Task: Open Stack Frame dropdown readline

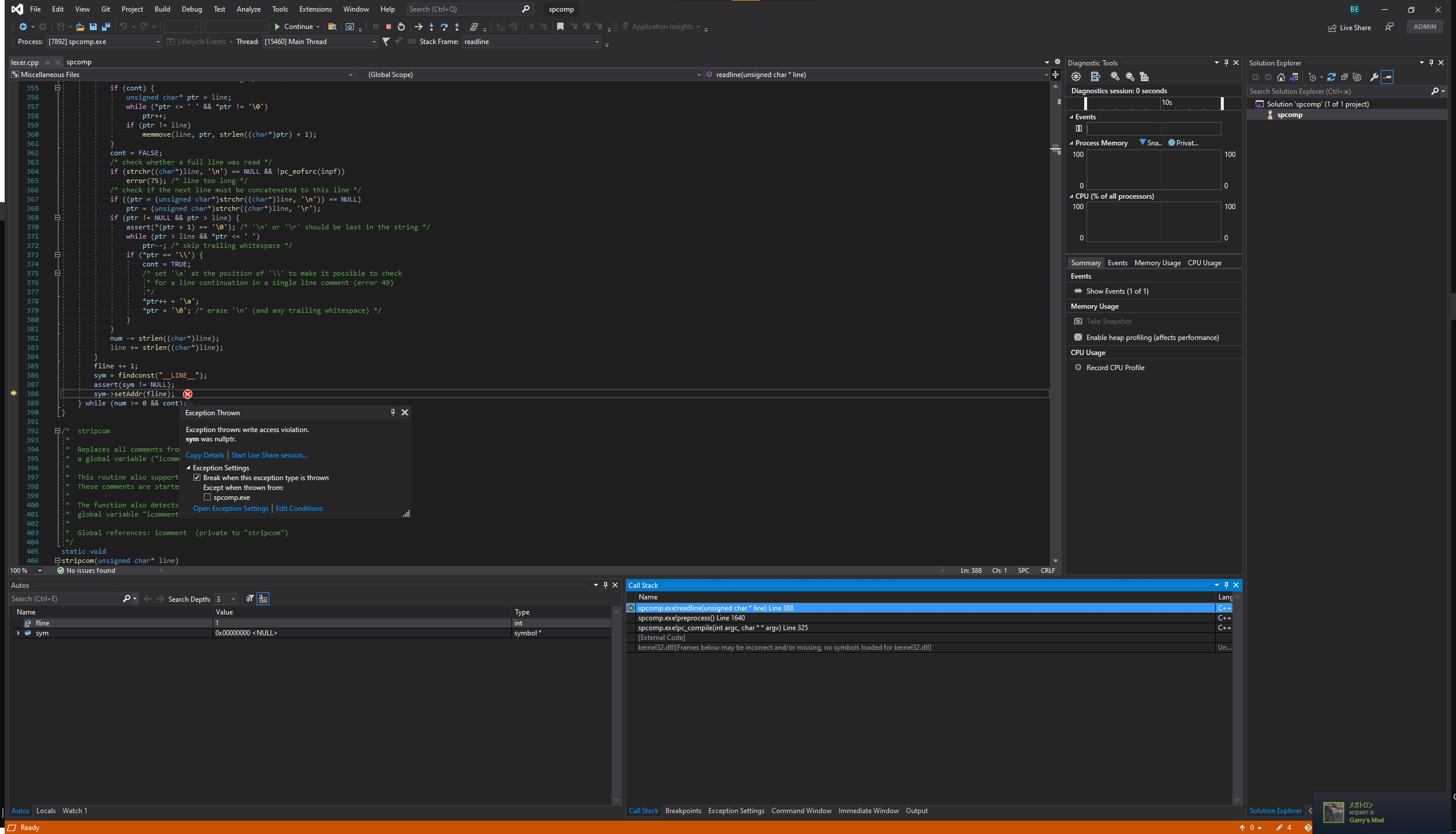Action: click(x=532, y=42)
